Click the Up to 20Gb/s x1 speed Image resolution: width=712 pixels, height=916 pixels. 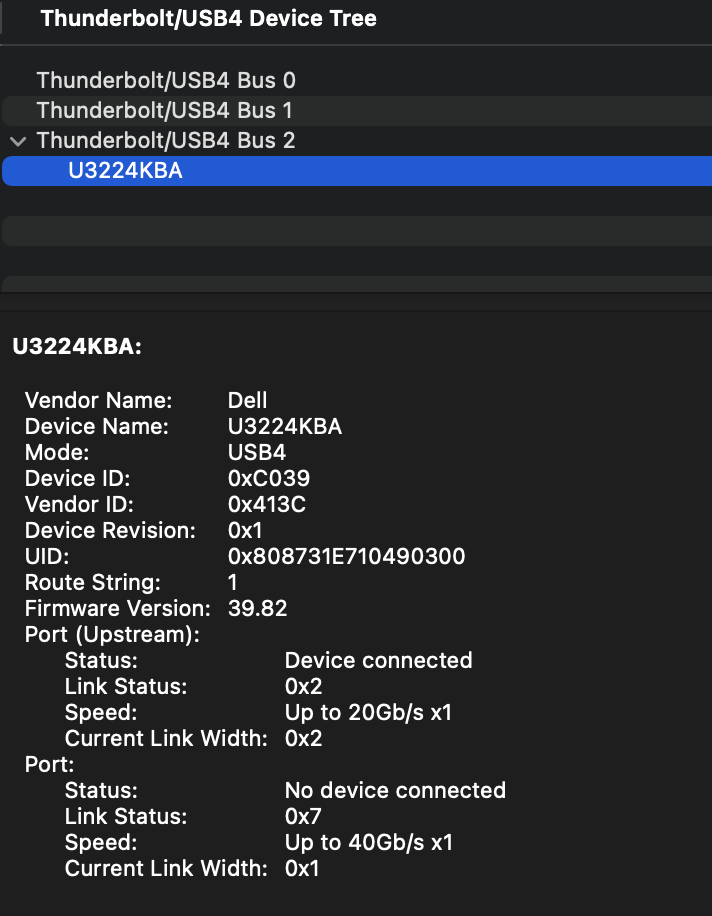pyautogui.click(x=369, y=712)
